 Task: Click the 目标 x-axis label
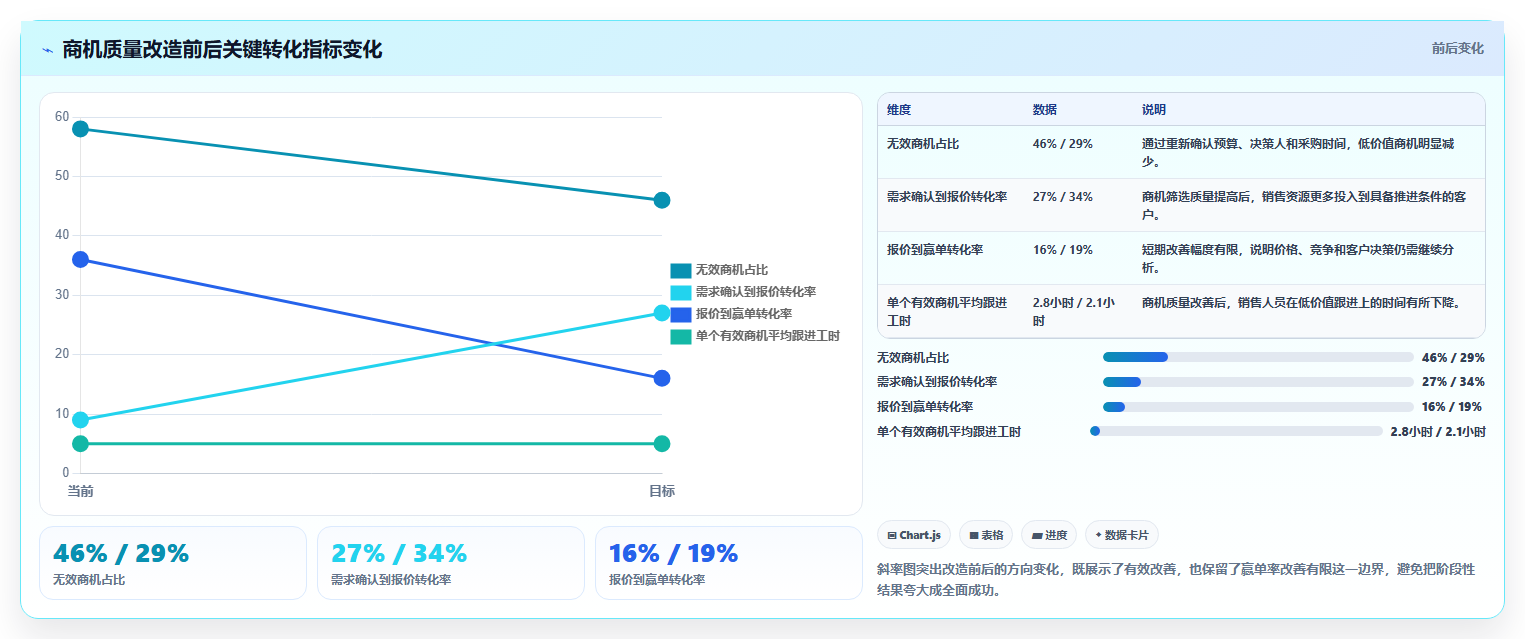point(662,491)
